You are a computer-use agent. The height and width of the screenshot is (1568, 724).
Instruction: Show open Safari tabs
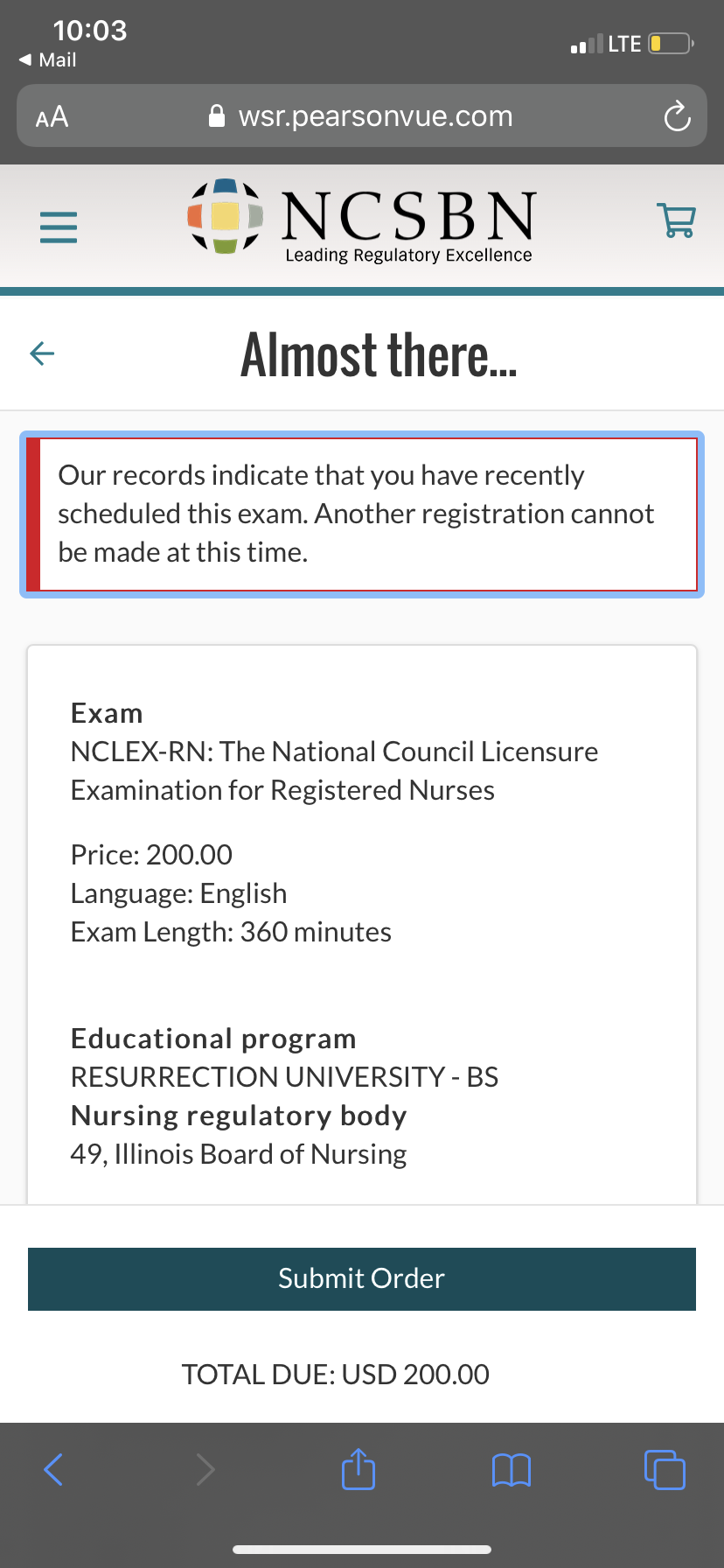point(665,1470)
